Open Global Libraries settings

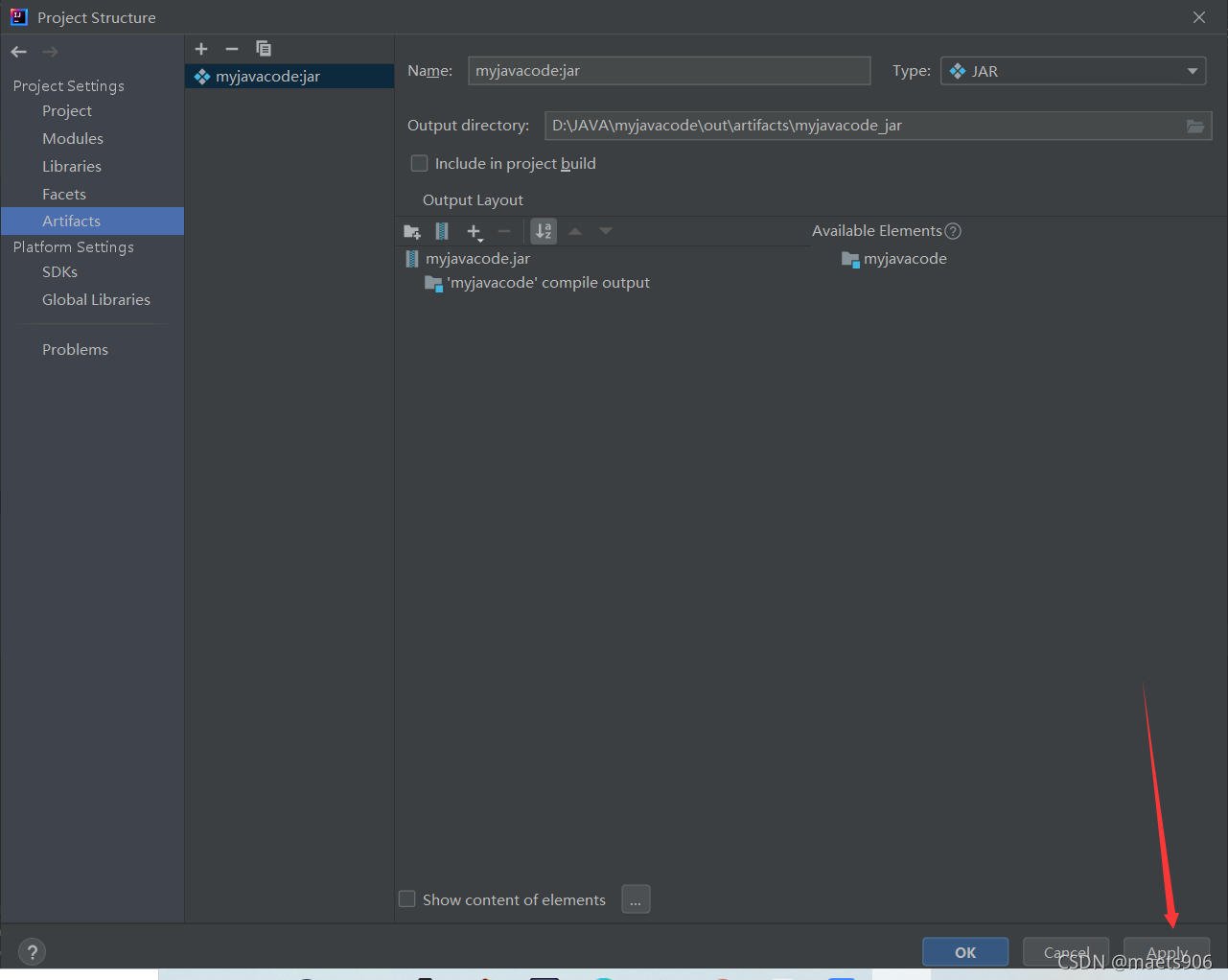96,300
